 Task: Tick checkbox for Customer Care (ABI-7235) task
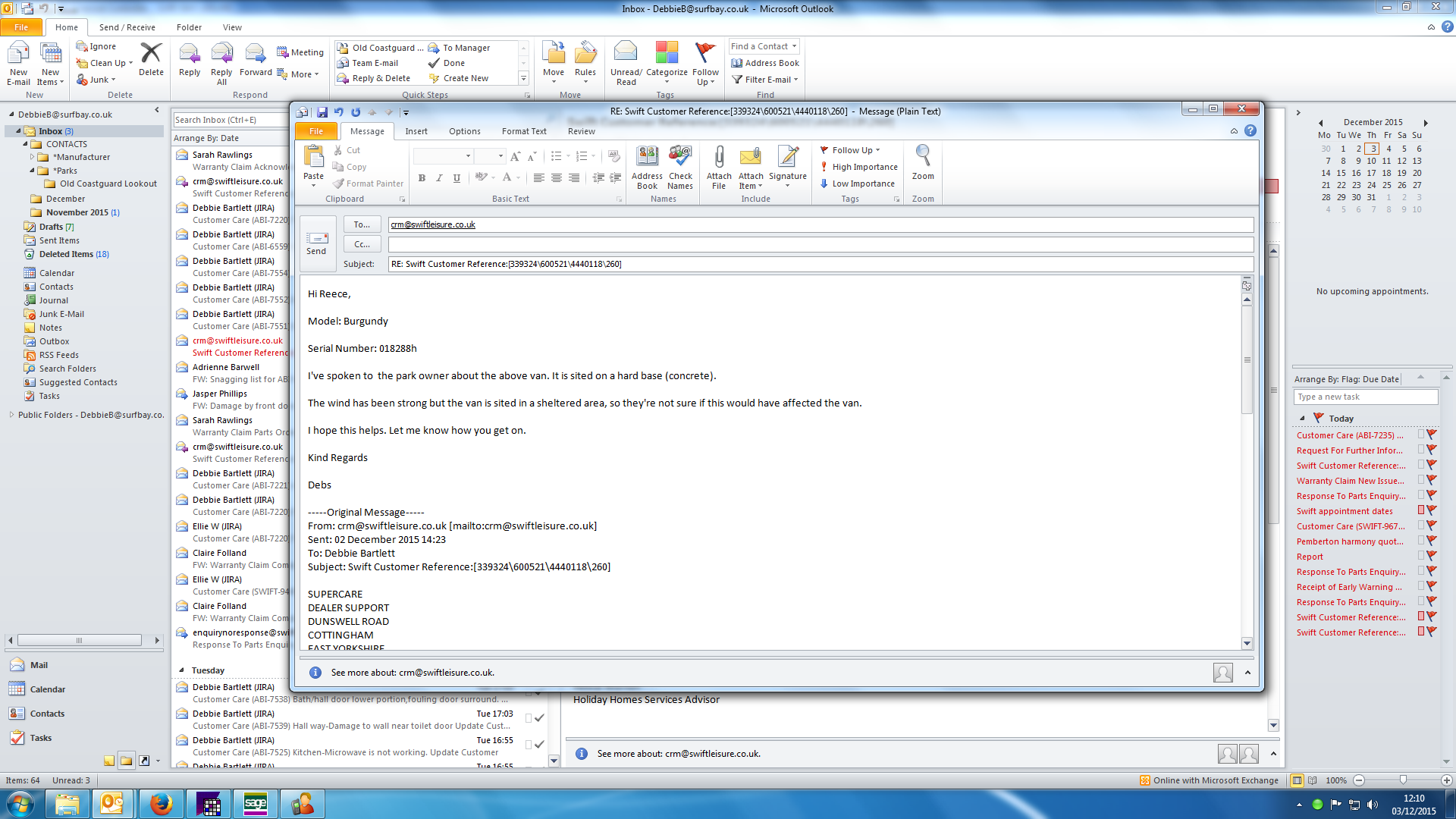tap(1421, 435)
